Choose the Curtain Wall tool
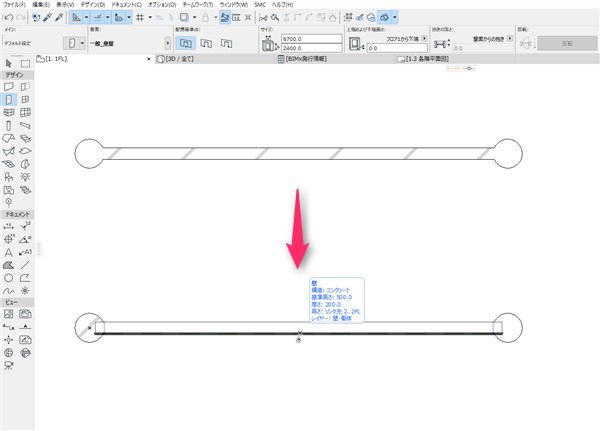Viewport: 600px width, 431px height. (25, 113)
